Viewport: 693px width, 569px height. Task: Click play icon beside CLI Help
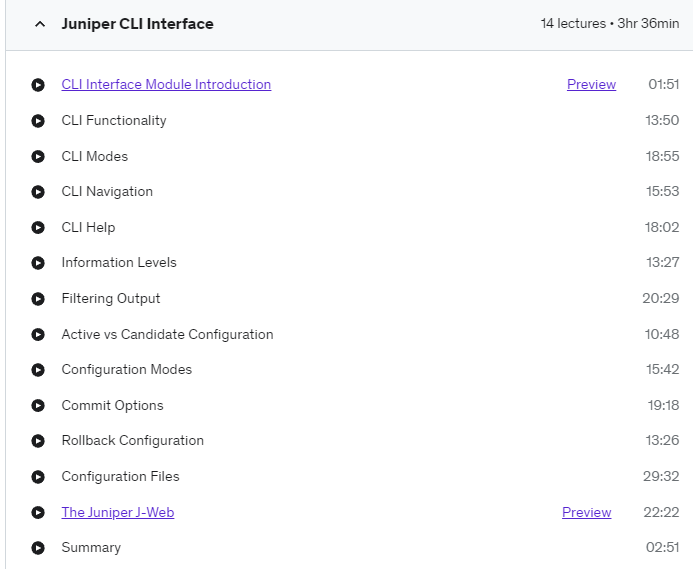pyautogui.click(x=38, y=228)
